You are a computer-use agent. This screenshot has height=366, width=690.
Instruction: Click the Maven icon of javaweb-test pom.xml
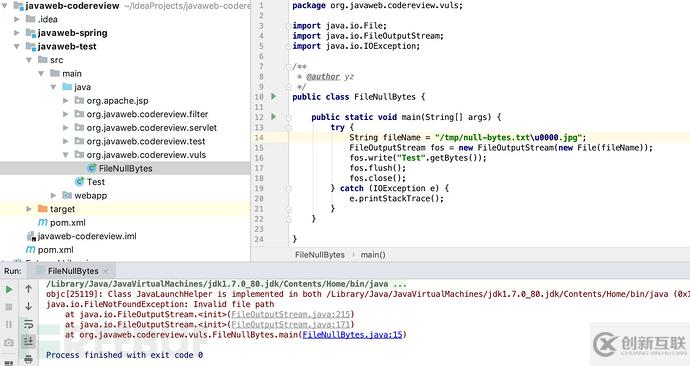point(43,223)
